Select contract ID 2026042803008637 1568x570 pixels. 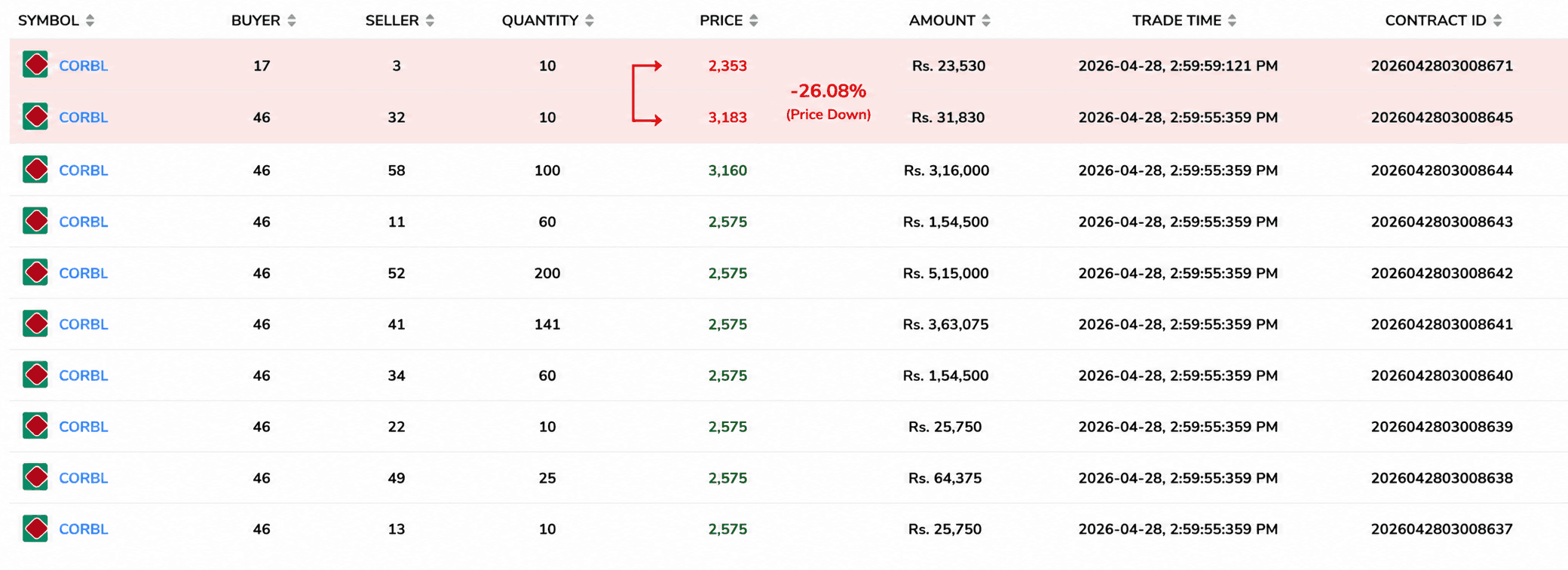(1441, 529)
